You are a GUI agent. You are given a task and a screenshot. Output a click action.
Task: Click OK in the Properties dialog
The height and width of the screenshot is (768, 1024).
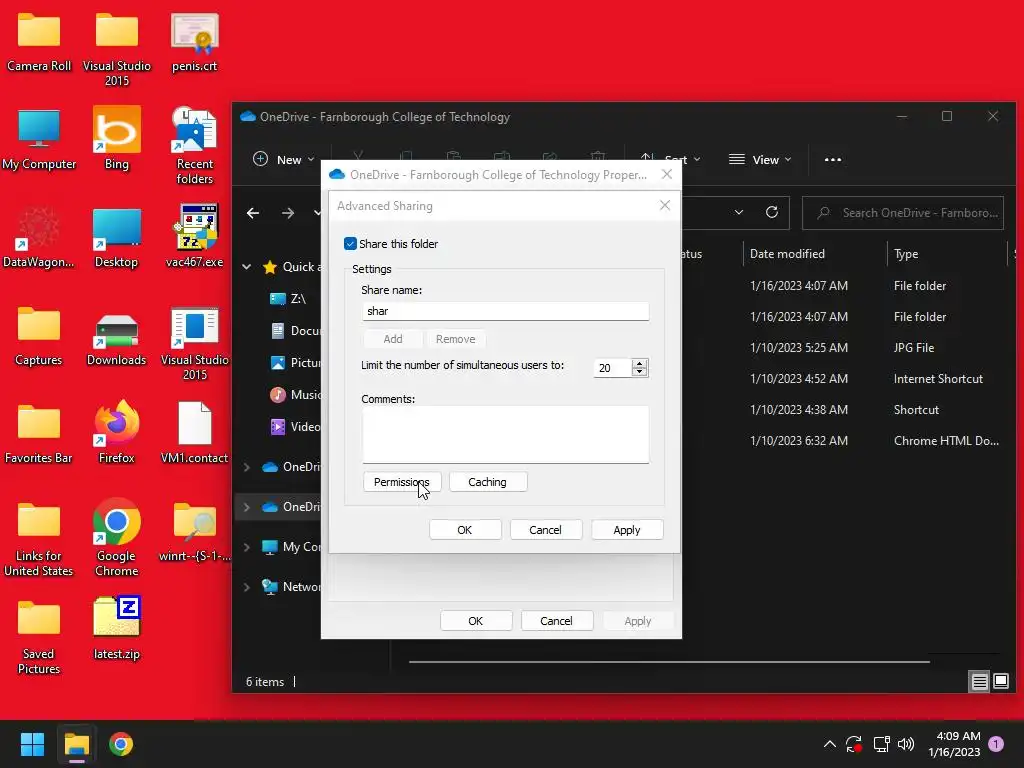pos(476,620)
